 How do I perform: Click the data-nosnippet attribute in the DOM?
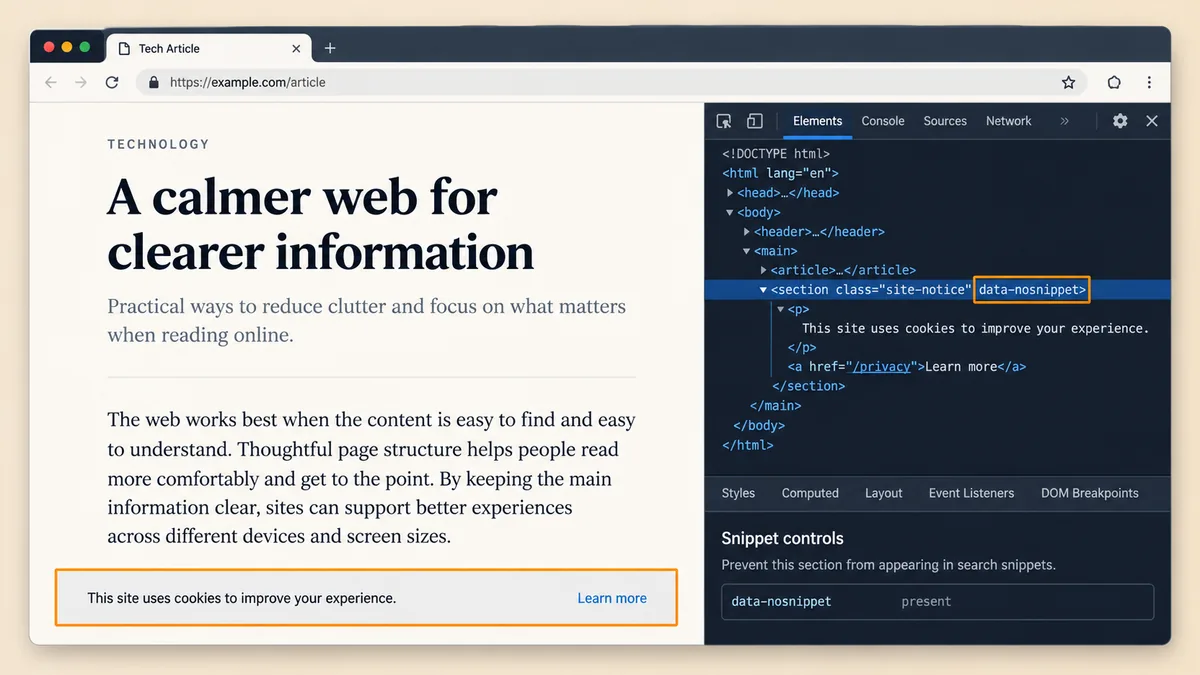tap(1032, 290)
